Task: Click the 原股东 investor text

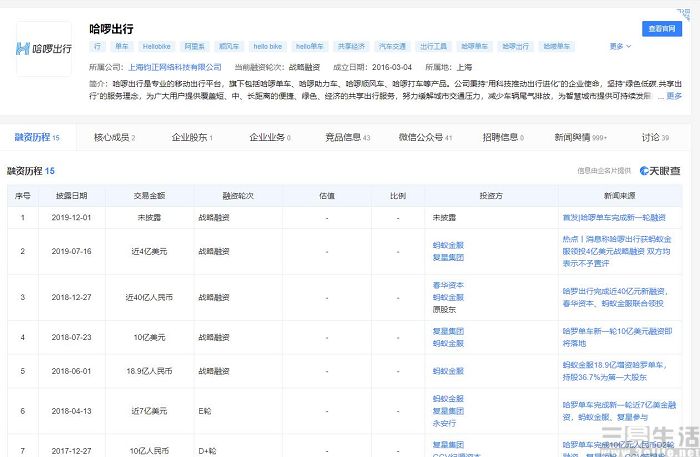Action: 444,309
